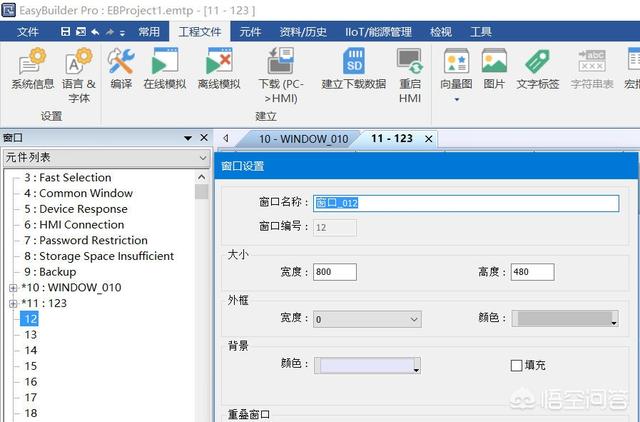Click the 窗口名称 input field
The height and width of the screenshot is (422, 640).
466,203
